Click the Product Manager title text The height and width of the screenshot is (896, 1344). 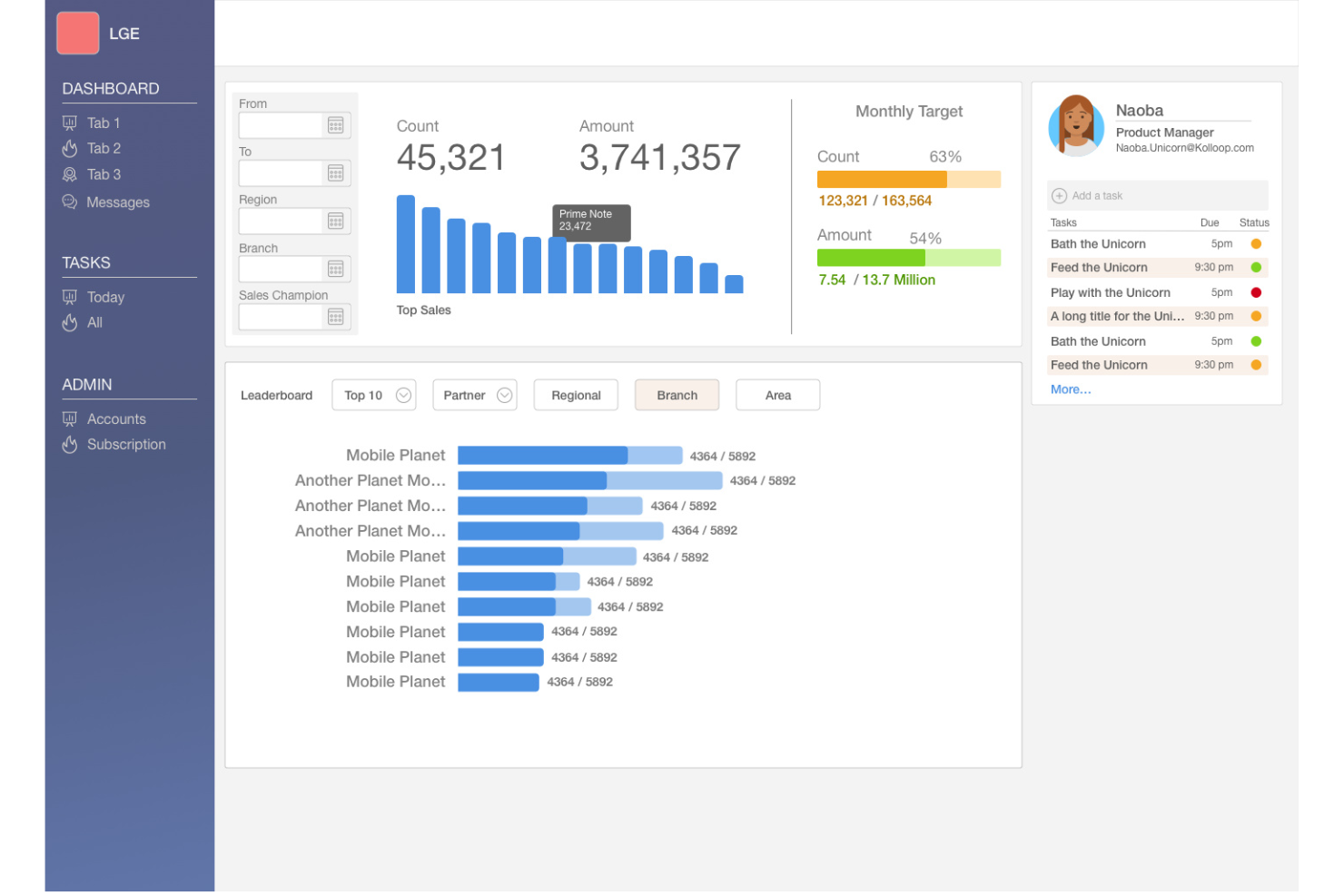[x=1165, y=133]
